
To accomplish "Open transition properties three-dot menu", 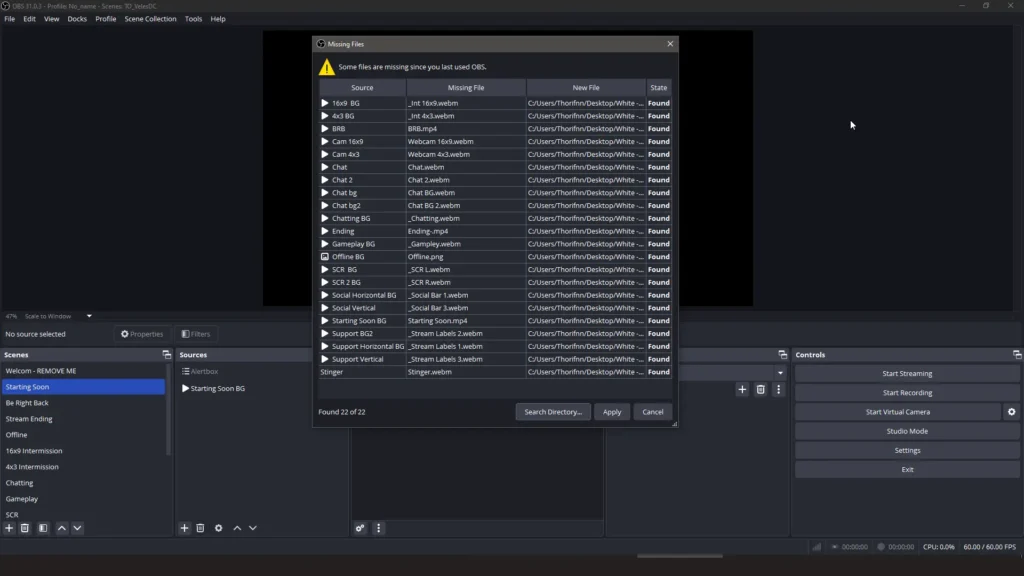I will [778, 390].
